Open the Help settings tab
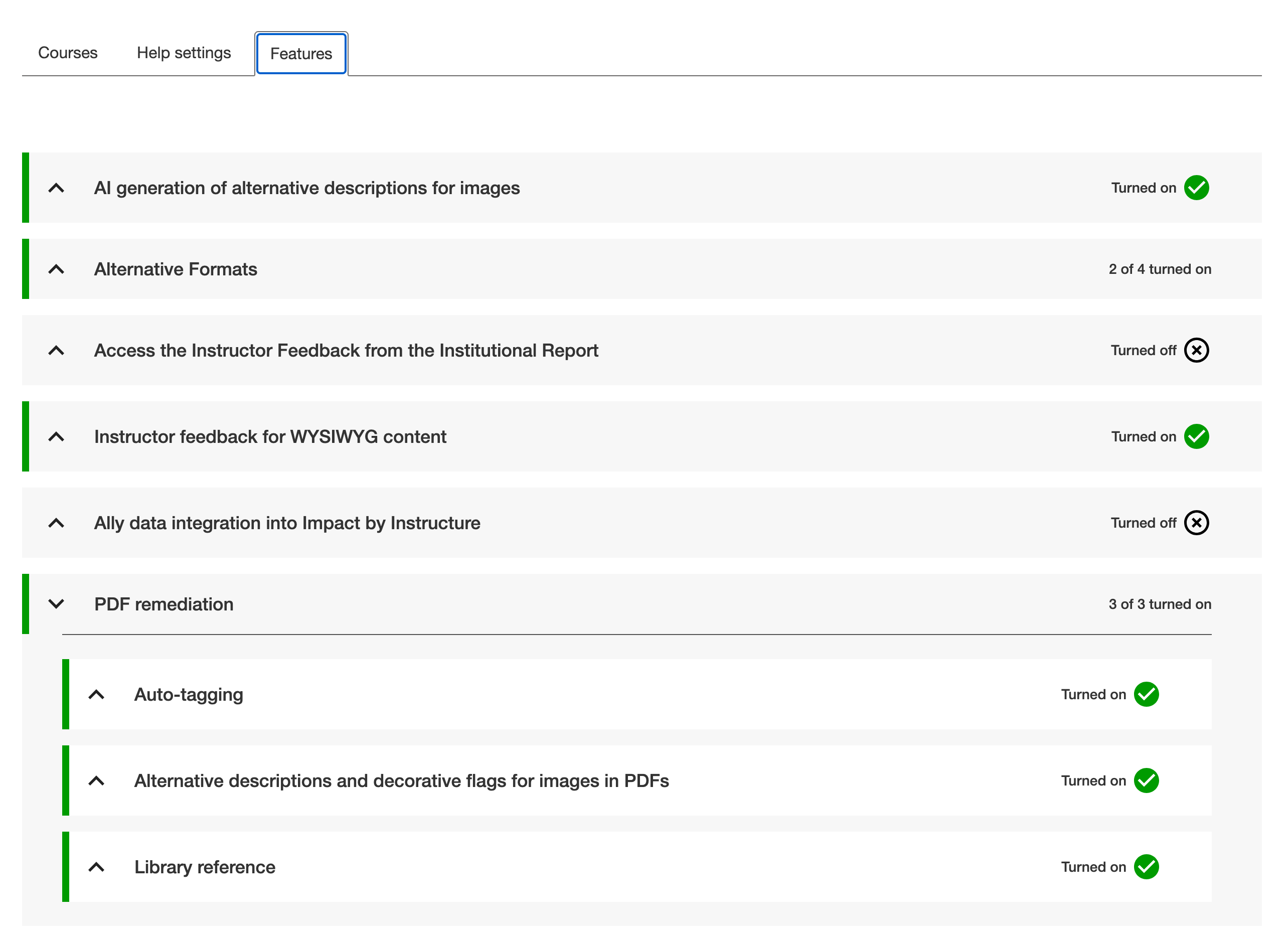Viewport: 1288px width, 939px height. (x=184, y=53)
